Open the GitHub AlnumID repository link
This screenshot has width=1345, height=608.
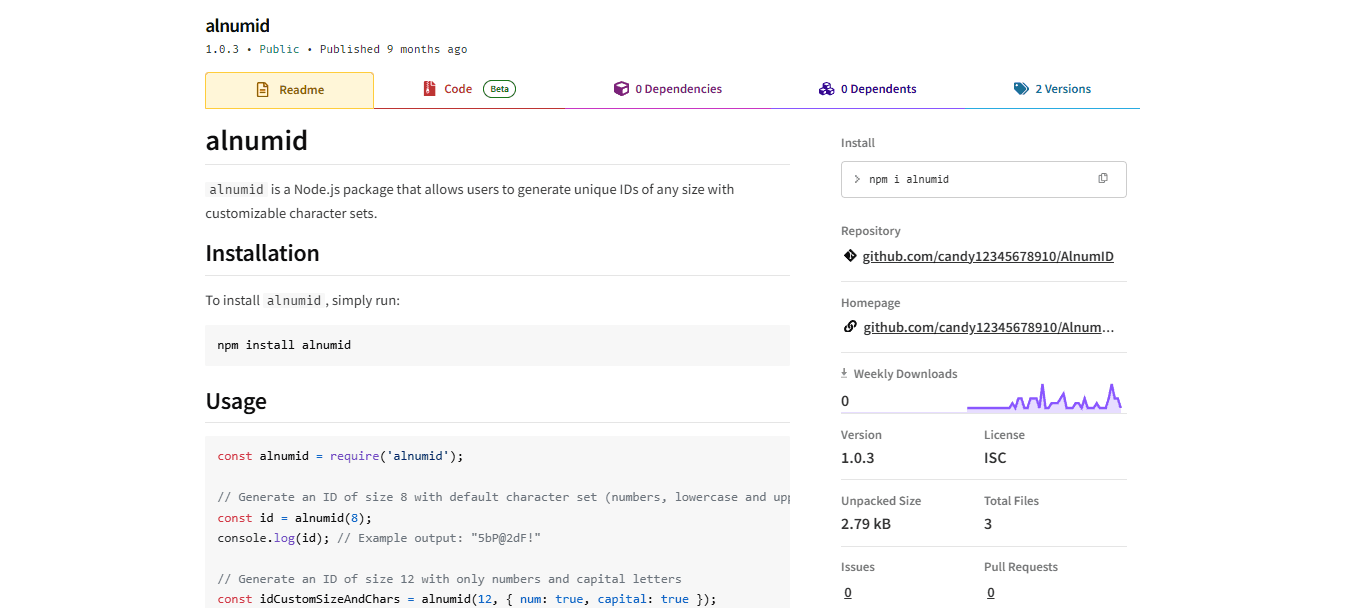(x=988, y=256)
